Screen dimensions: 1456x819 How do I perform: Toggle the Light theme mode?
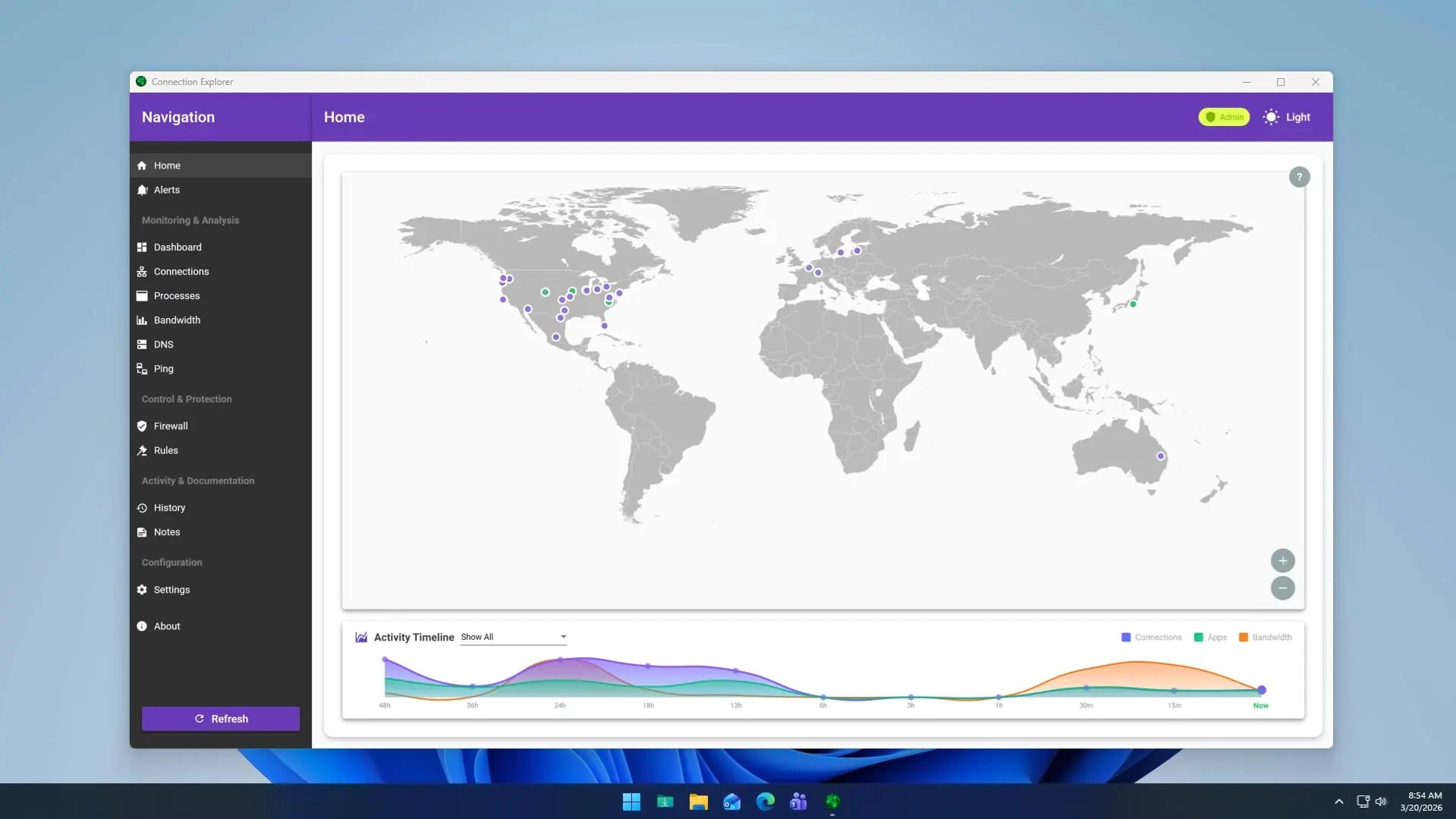(x=1287, y=117)
